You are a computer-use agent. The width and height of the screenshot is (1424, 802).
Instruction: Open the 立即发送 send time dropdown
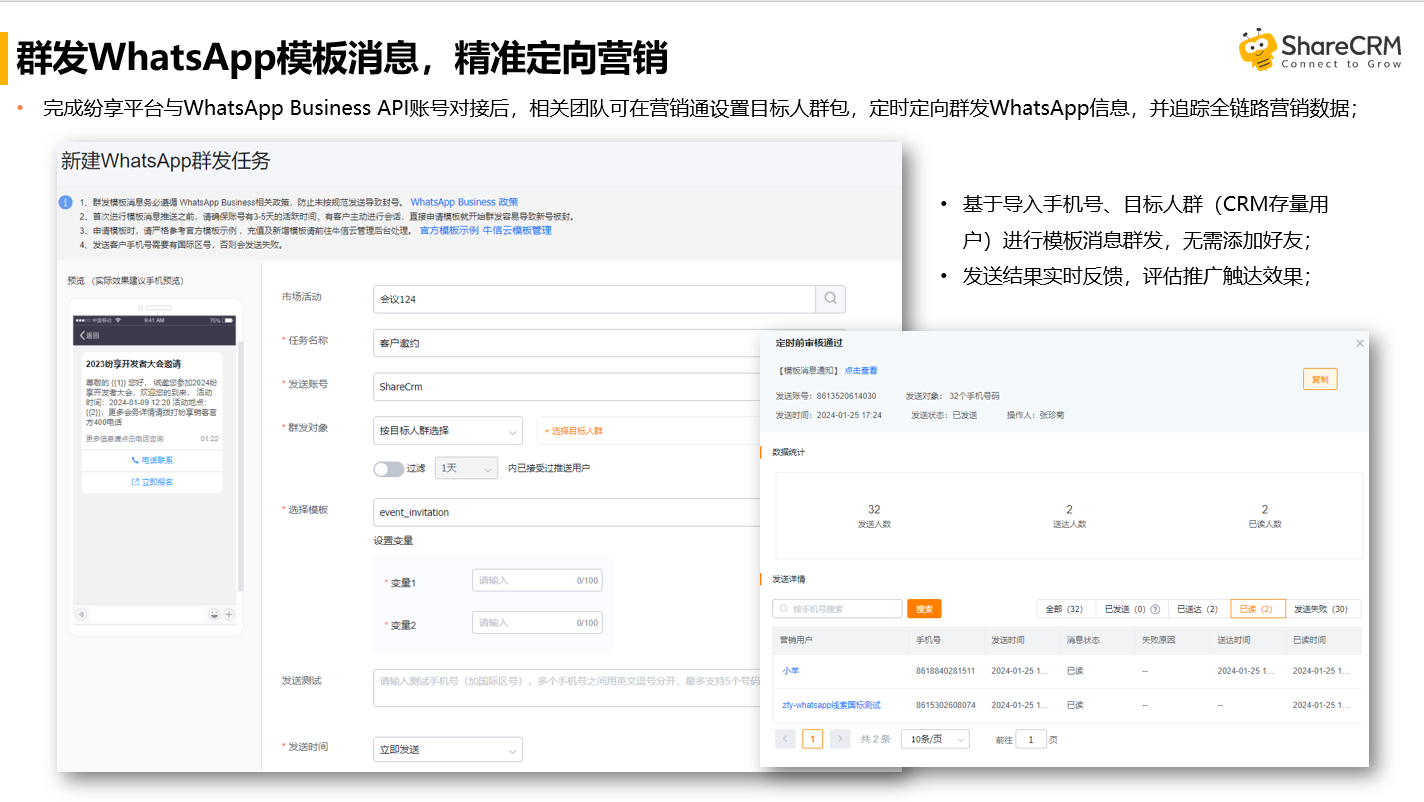click(x=447, y=749)
